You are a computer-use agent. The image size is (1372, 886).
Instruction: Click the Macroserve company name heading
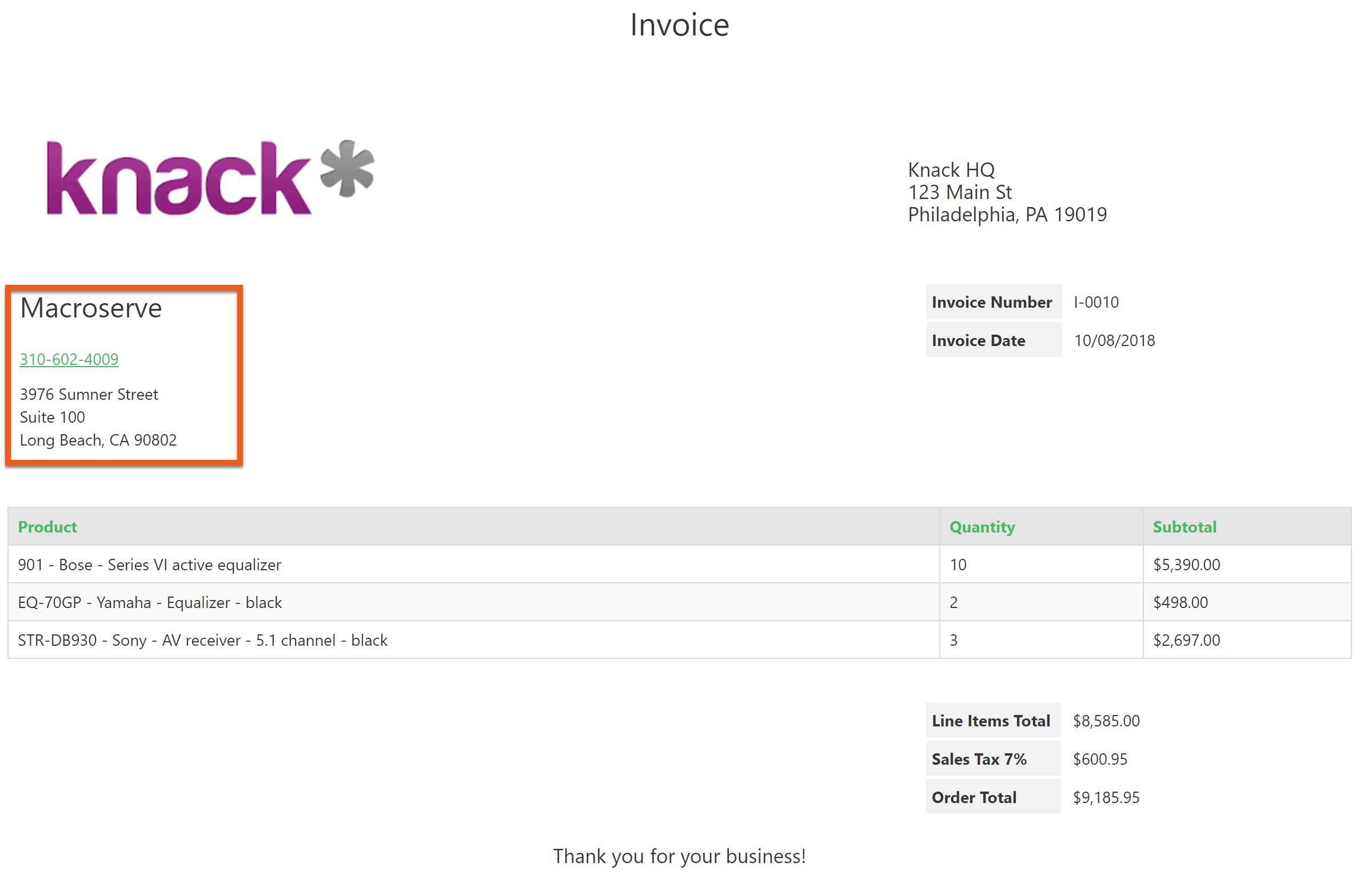91,308
